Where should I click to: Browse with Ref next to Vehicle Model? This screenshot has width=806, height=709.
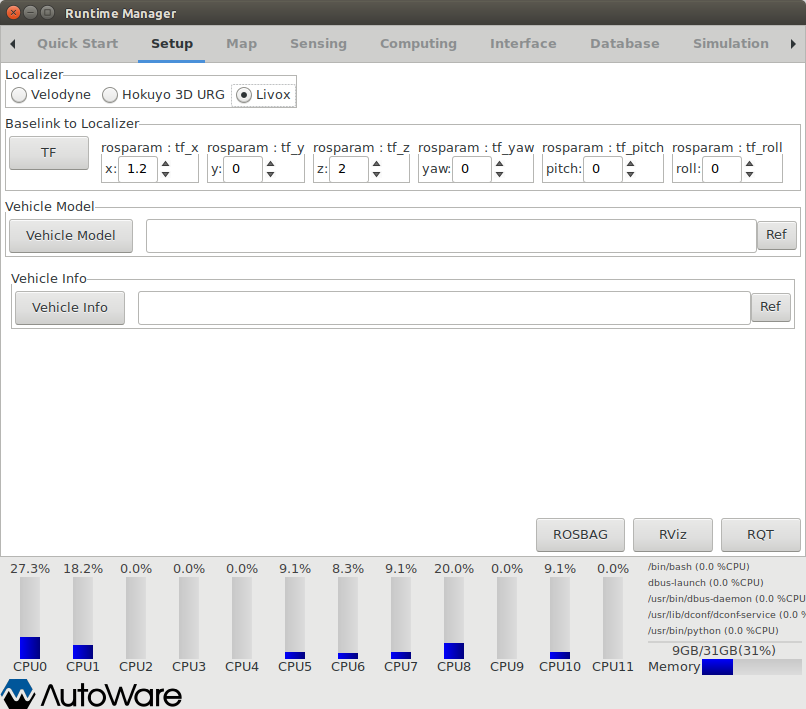776,235
